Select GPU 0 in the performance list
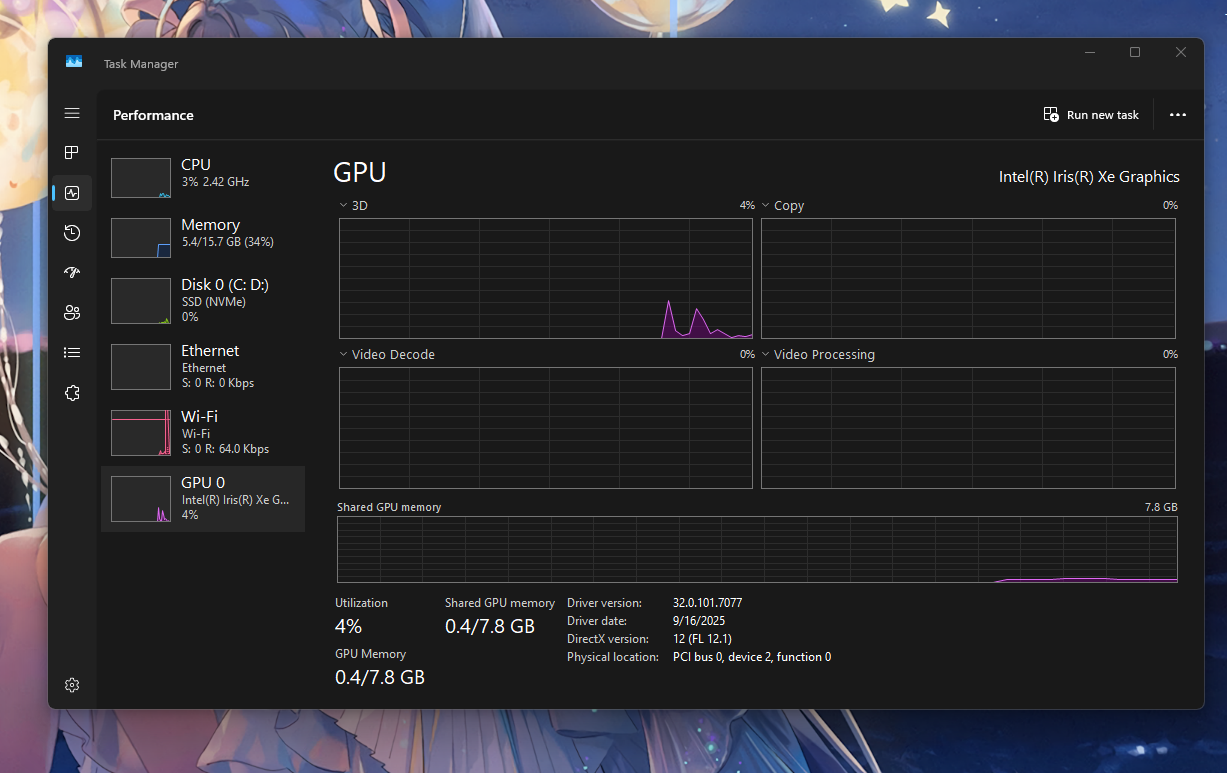Image resolution: width=1227 pixels, height=773 pixels. pos(203,498)
